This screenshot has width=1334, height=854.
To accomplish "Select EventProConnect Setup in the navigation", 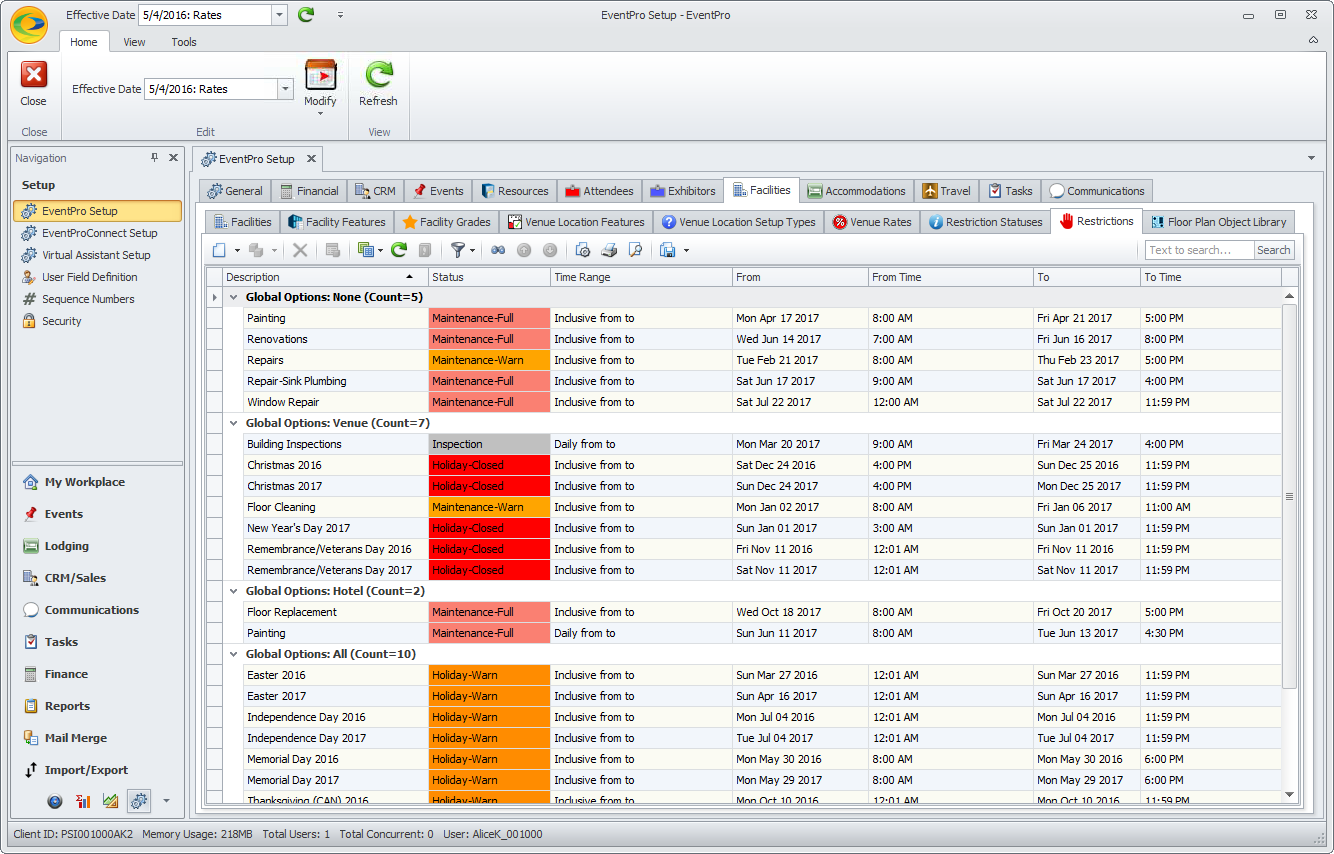I will pyautogui.click(x=99, y=233).
